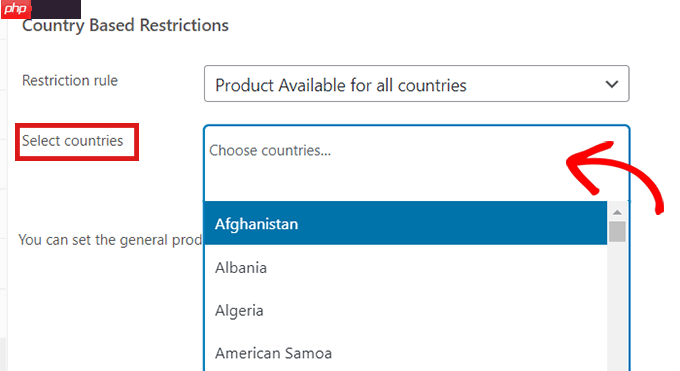Click the Restriction rule label
This screenshot has width=680, height=371.
click(x=70, y=81)
